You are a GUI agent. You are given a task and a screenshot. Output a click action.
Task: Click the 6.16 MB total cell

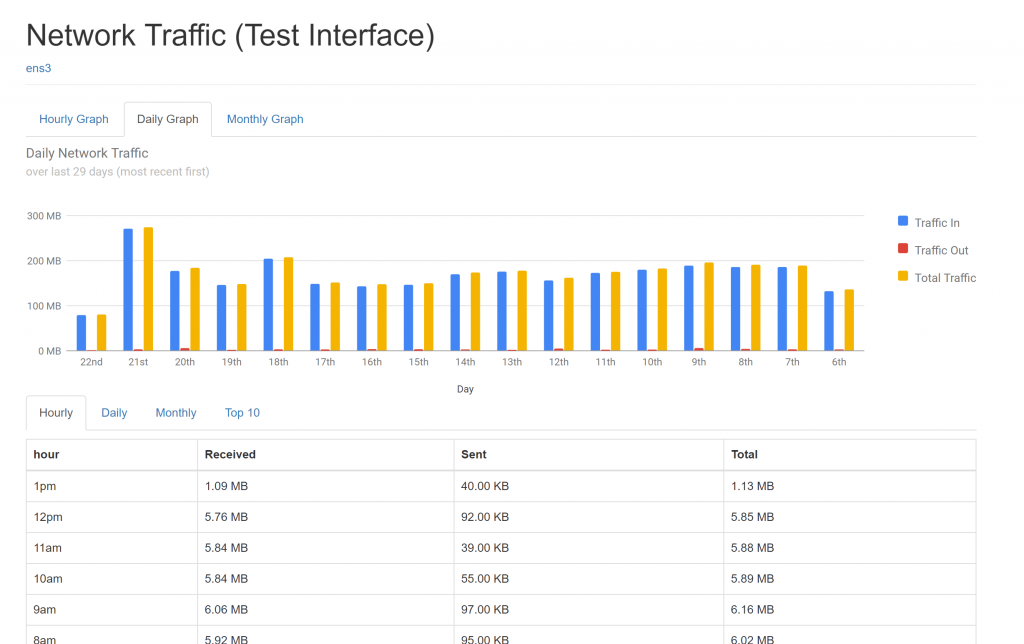coord(850,609)
